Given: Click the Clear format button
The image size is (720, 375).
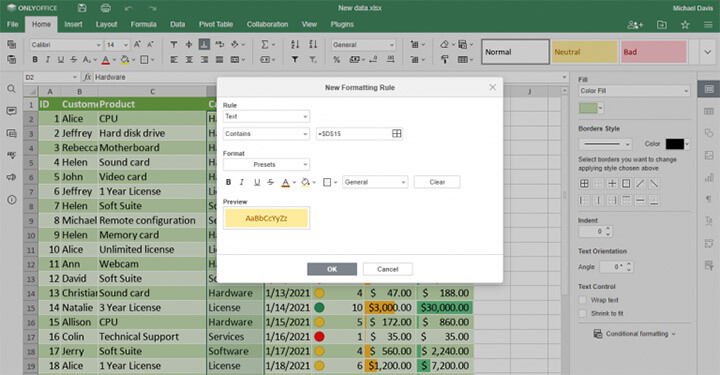Looking at the screenshot, I should coord(437,182).
